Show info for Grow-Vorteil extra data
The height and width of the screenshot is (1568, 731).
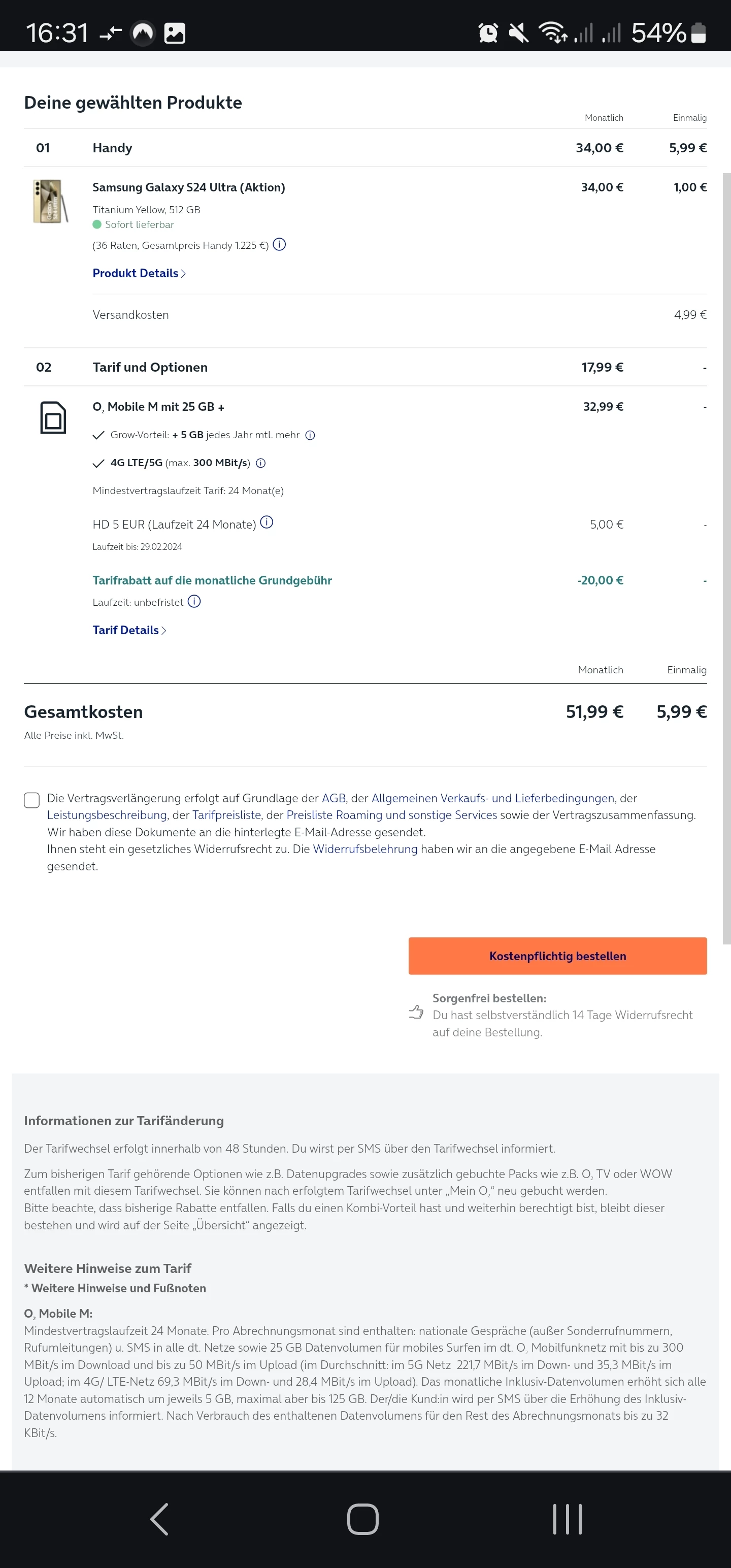point(310,435)
